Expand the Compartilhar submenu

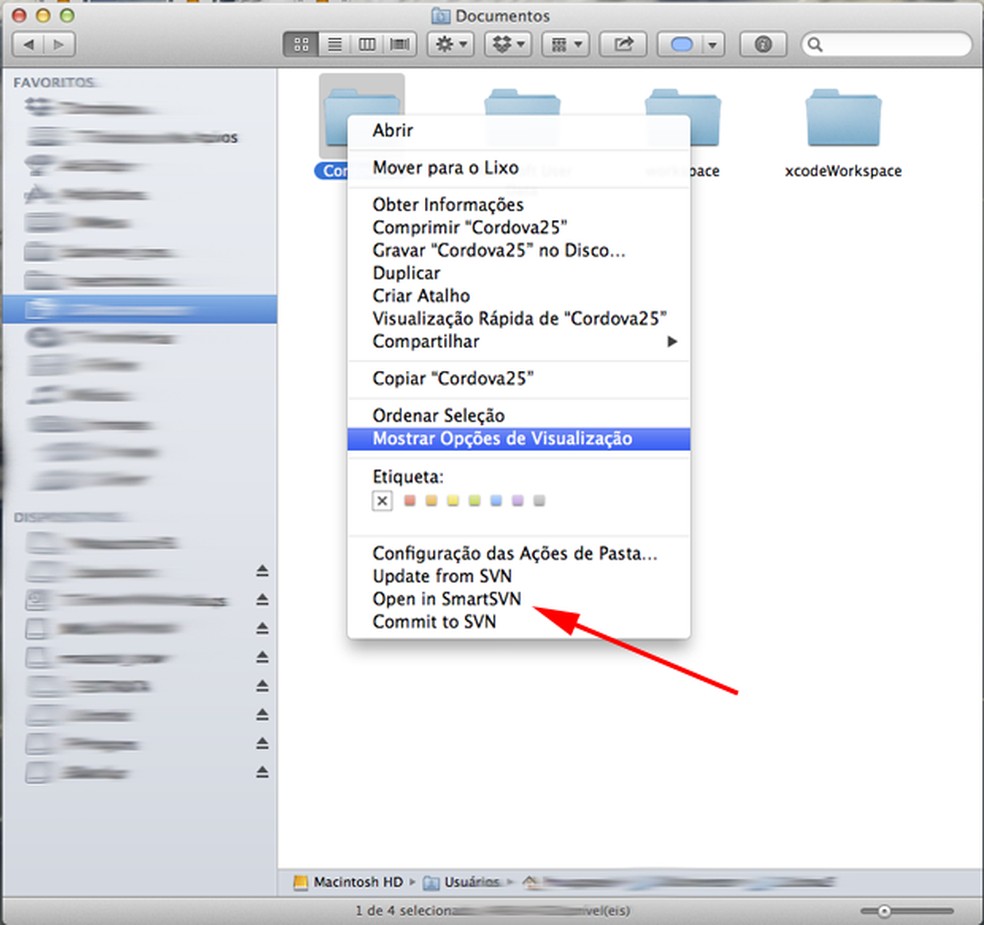519,341
